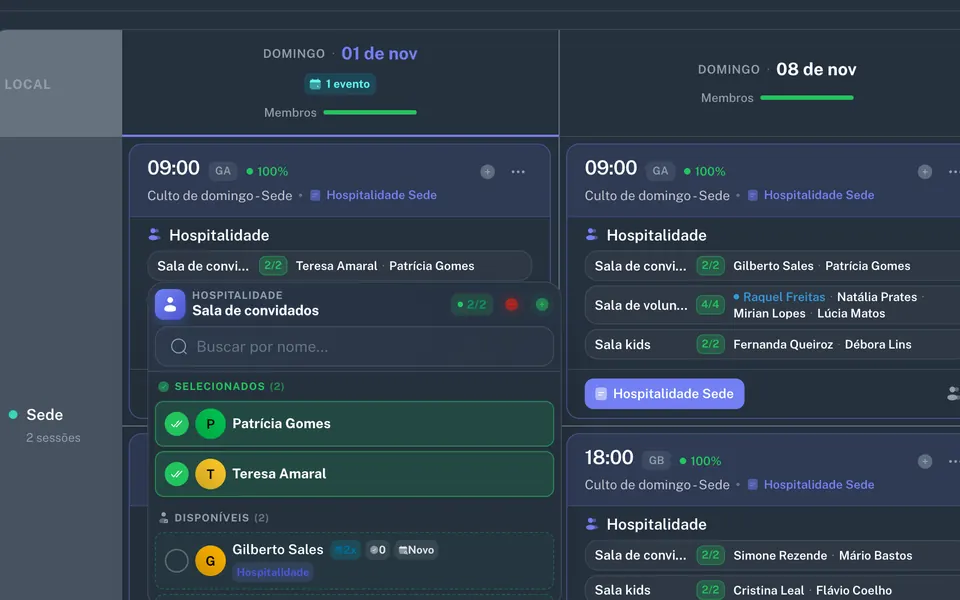The width and height of the screenshot is (960, 600).
Task: Click the search magnifier icon
Action: coord(179,347)
